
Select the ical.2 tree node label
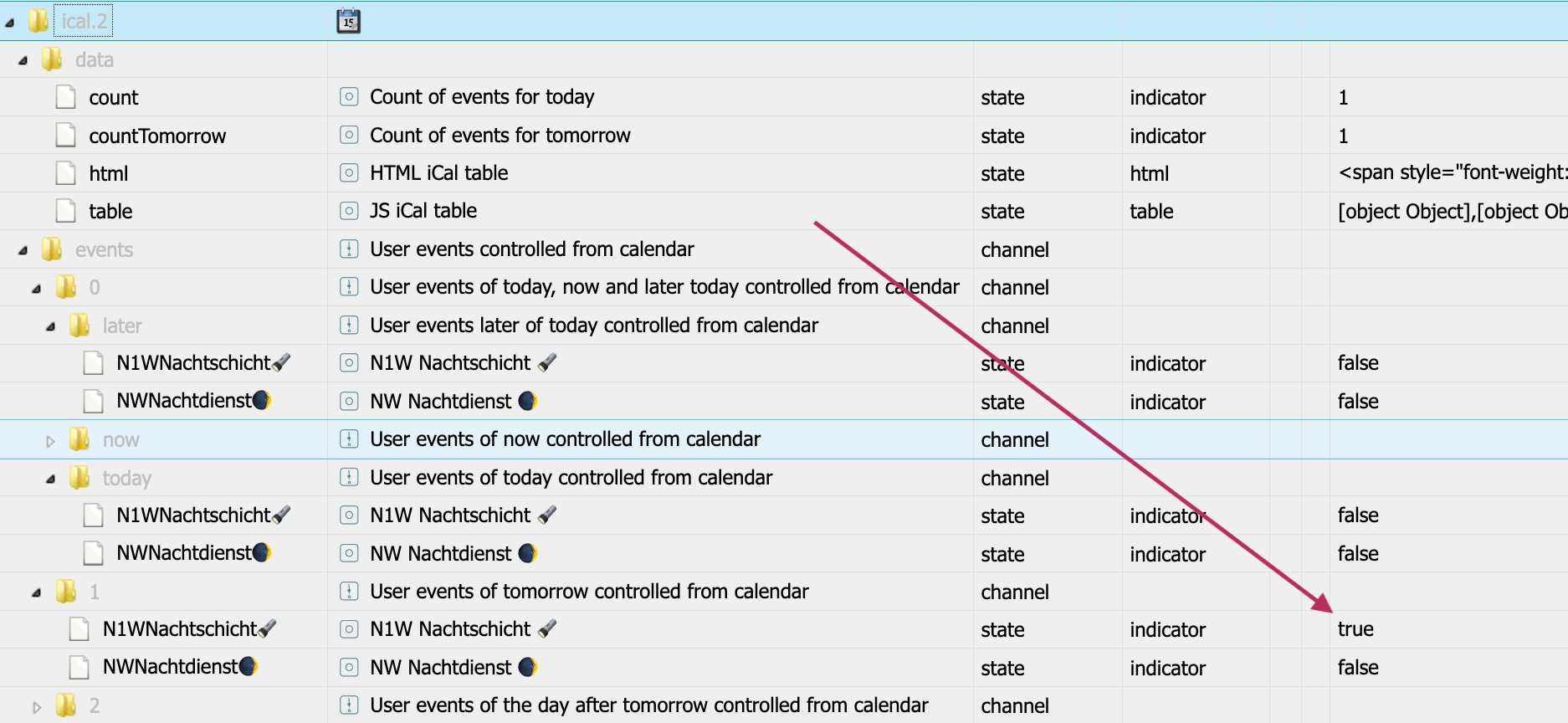[84, 21]
